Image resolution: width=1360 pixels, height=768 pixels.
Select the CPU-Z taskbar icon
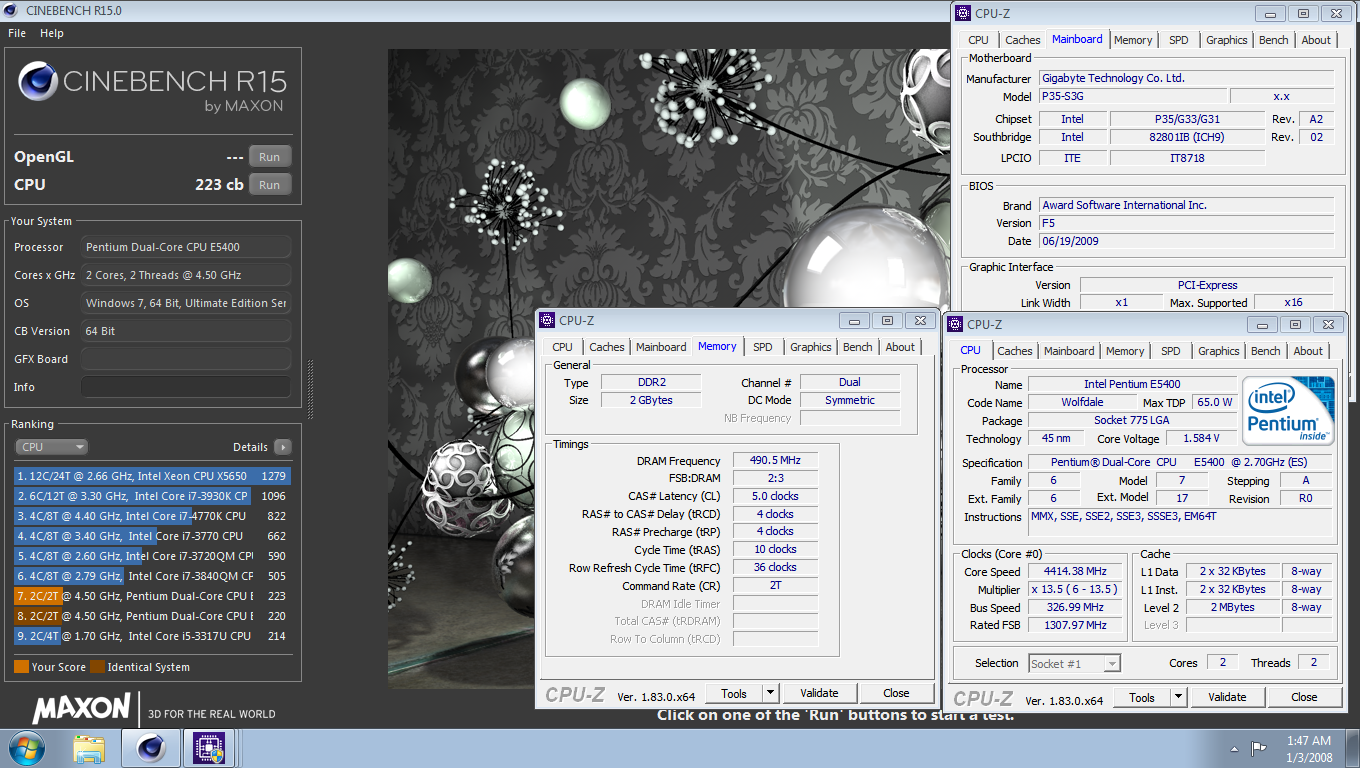[x=209, y=748]
